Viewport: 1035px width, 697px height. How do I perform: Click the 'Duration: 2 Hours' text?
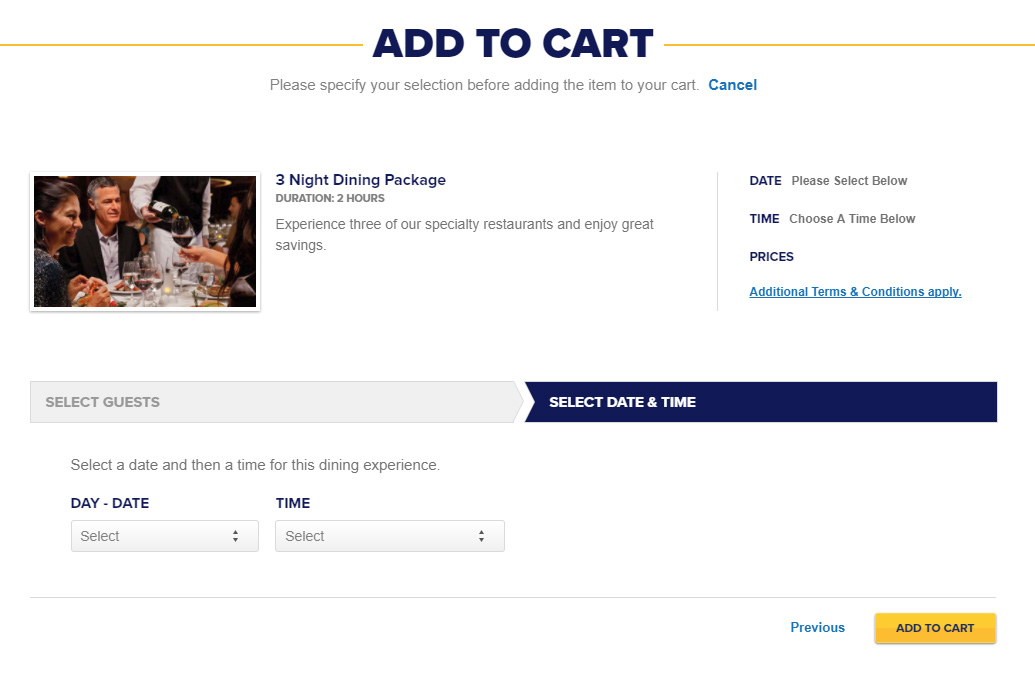[x=330, y=198]
